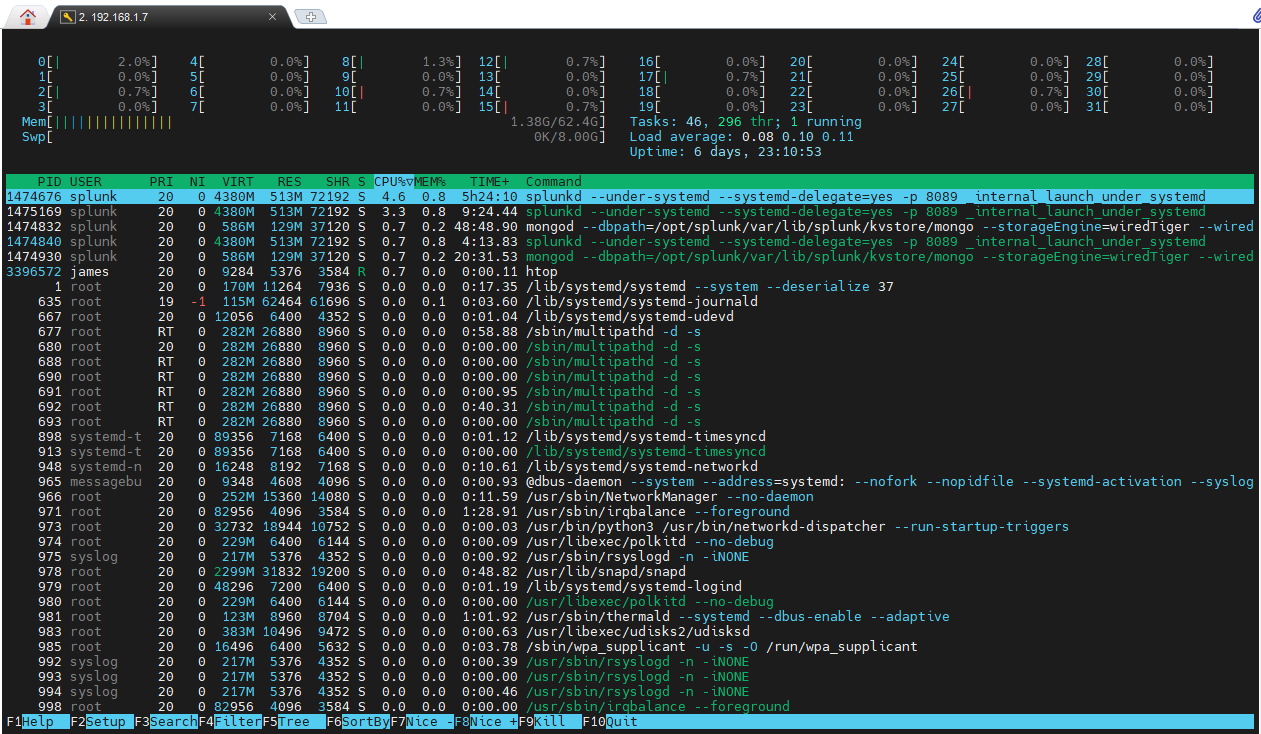This screenshot has width=1261, height=734.
Task: Select the systemd-networkd process row
Action: point(630,467)
